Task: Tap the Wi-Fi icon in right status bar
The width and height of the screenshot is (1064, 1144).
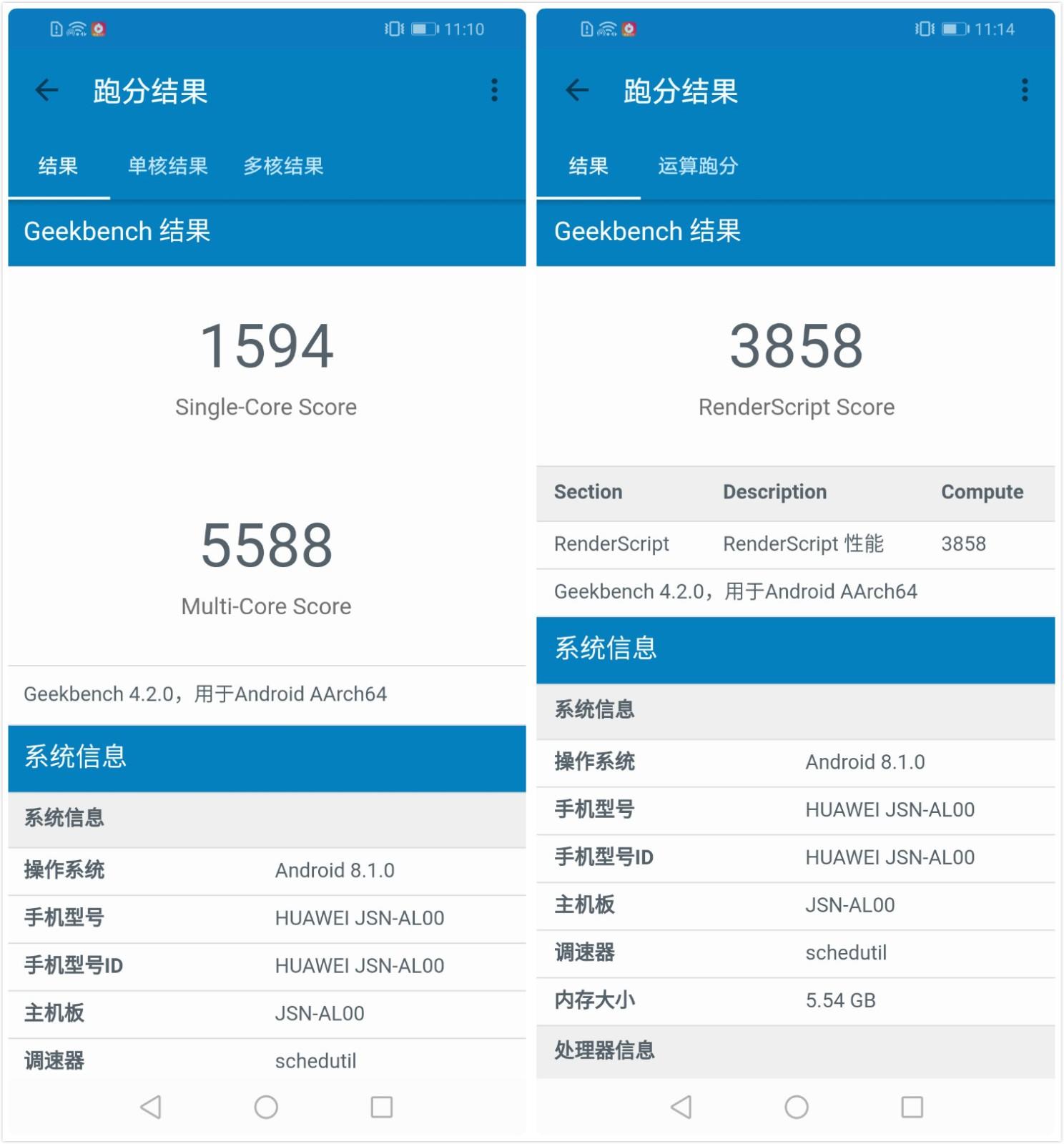Action: [607, 29]
